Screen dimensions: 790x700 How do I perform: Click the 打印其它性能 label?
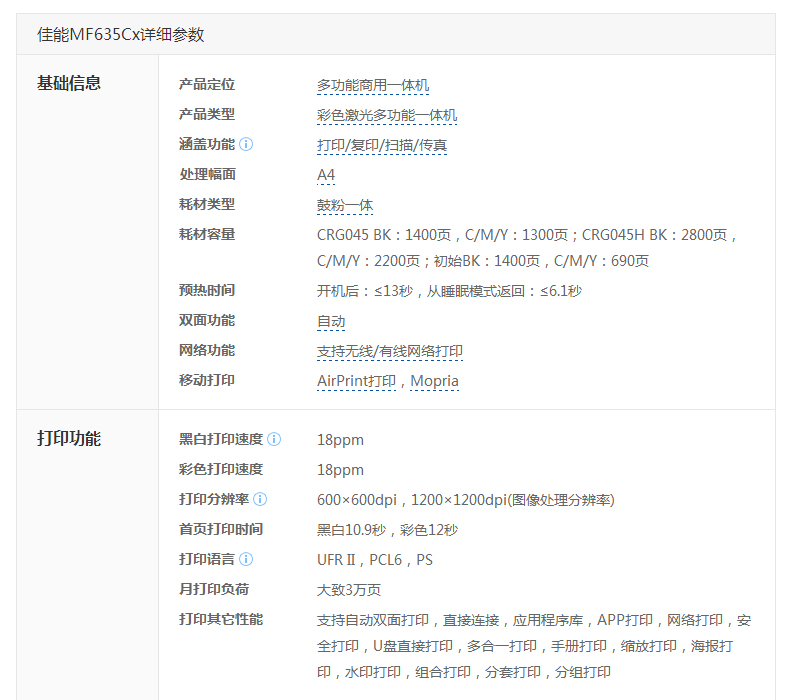pos(221,619)
